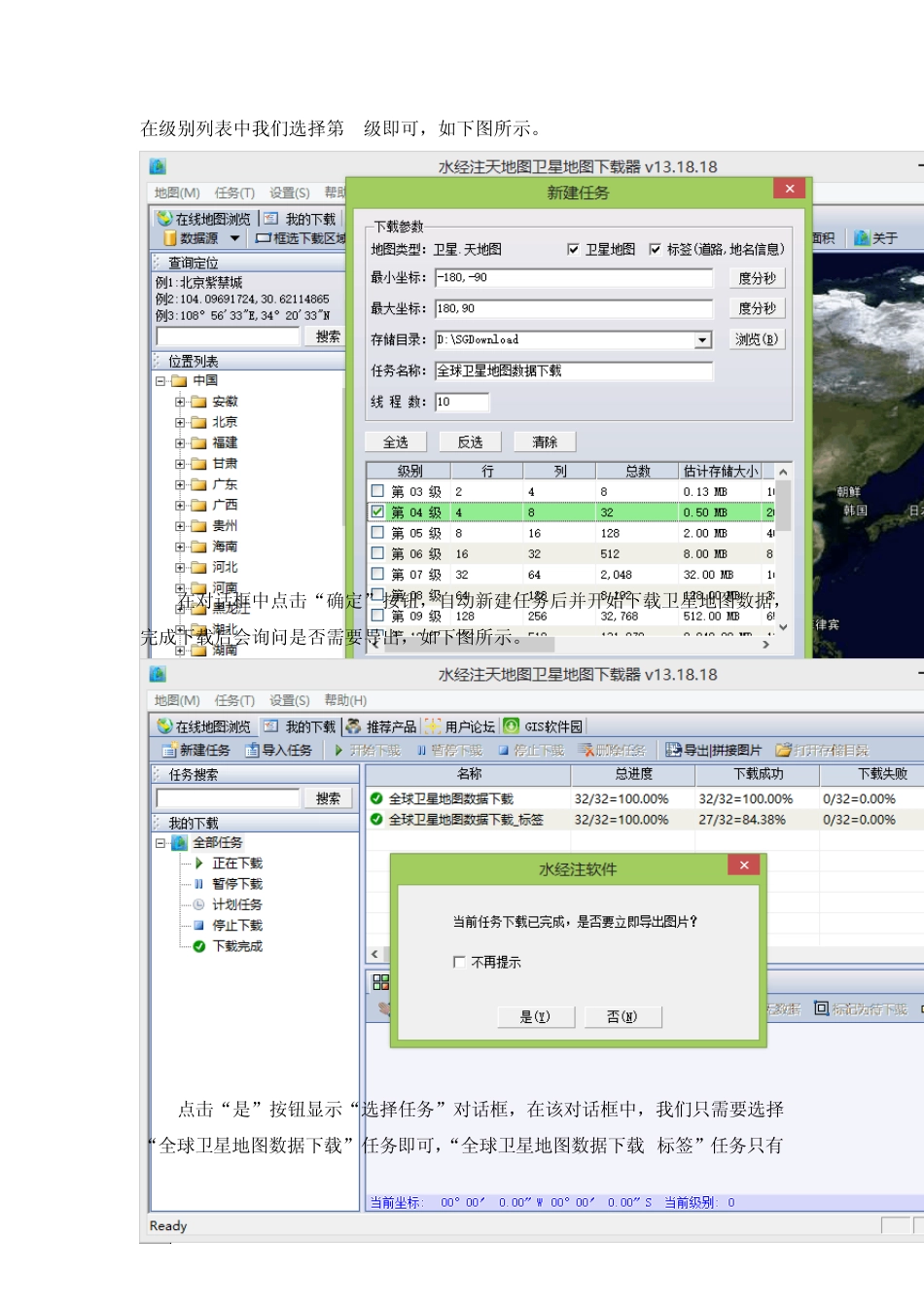Click the 用户论坛 toolbar icon

[x=433, y=726]
